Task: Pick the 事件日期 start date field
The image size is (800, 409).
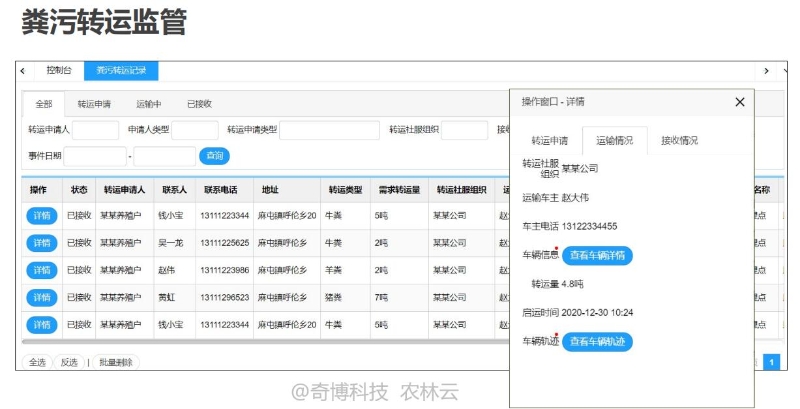Action: point(95,156)
